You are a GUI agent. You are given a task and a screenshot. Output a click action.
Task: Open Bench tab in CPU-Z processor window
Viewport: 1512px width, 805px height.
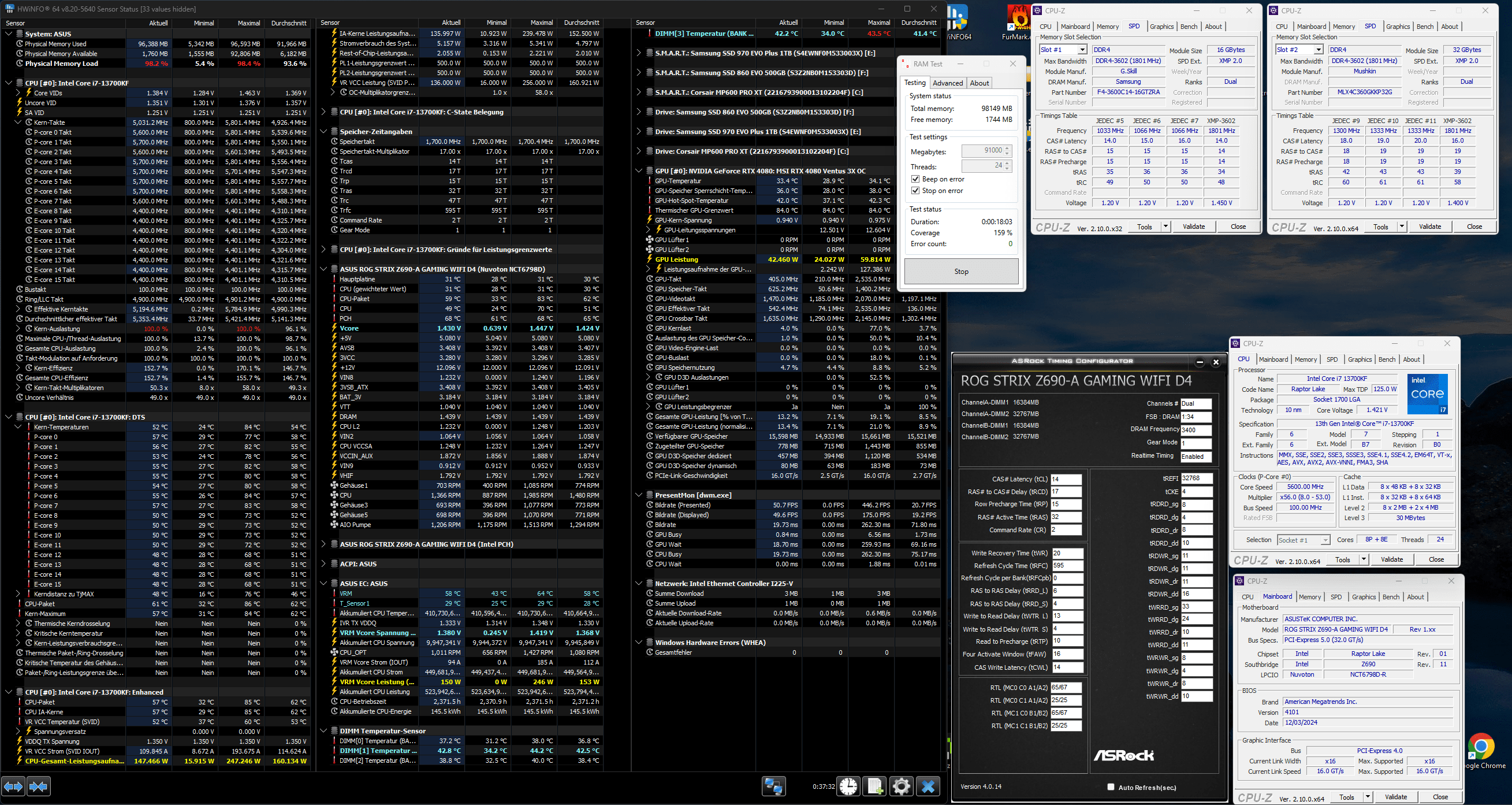click(x=1387, y=359)
